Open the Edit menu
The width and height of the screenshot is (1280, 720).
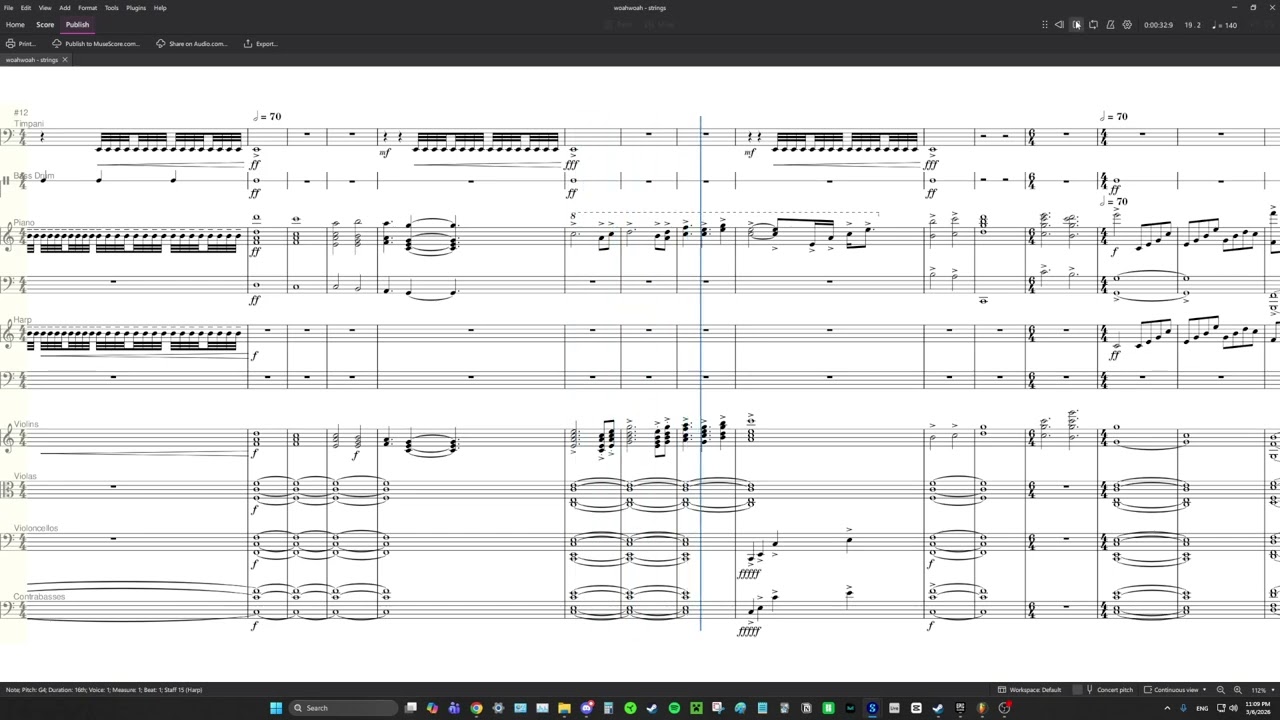click(x=26, y=8)
